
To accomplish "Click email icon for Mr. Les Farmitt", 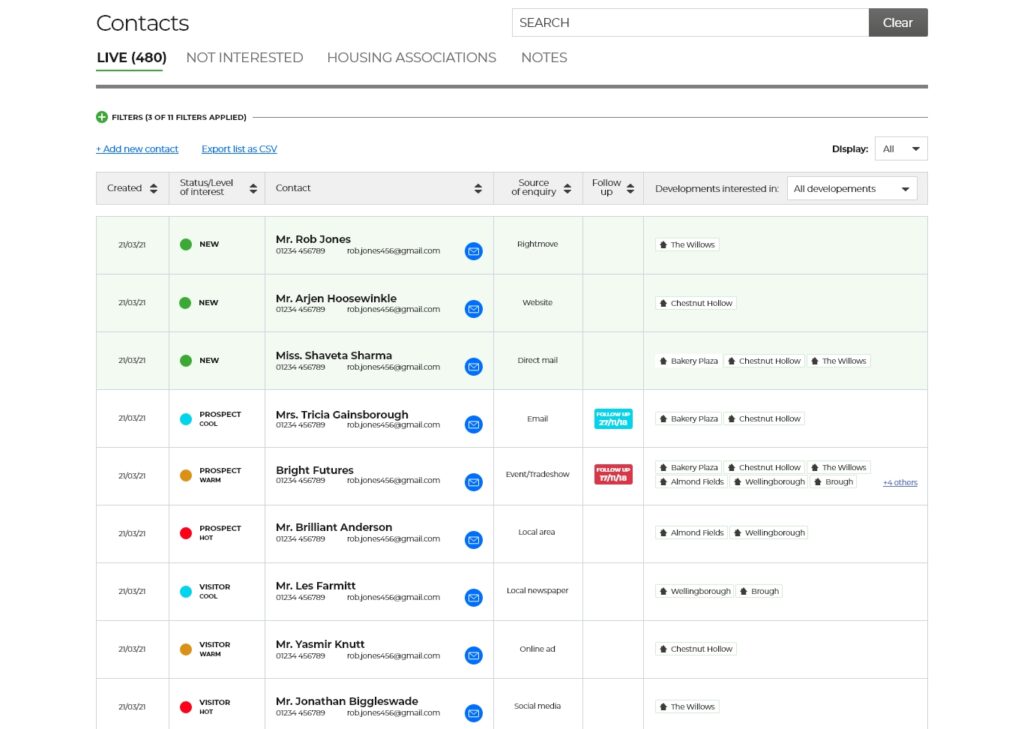I will click(473, 598).
